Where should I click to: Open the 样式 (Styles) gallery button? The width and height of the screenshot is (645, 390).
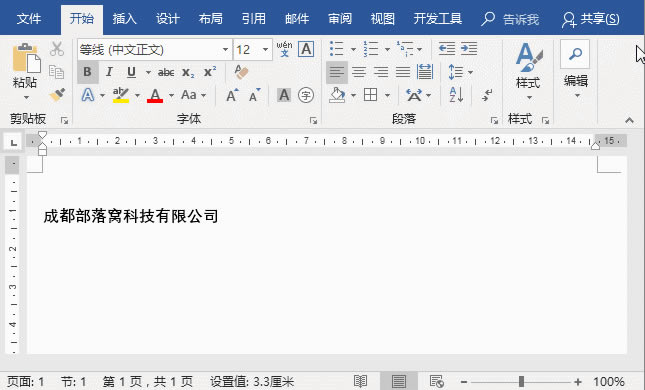click(x=529, y=71)
